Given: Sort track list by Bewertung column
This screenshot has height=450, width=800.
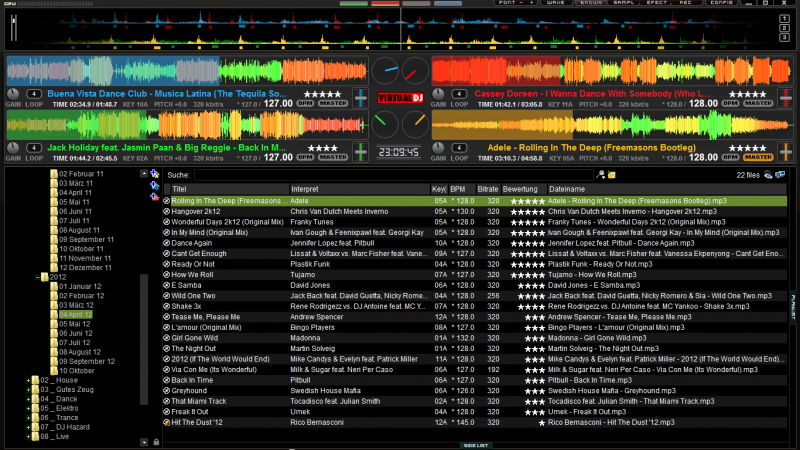Looking at the screenshot, I should (x=523, y=189).
